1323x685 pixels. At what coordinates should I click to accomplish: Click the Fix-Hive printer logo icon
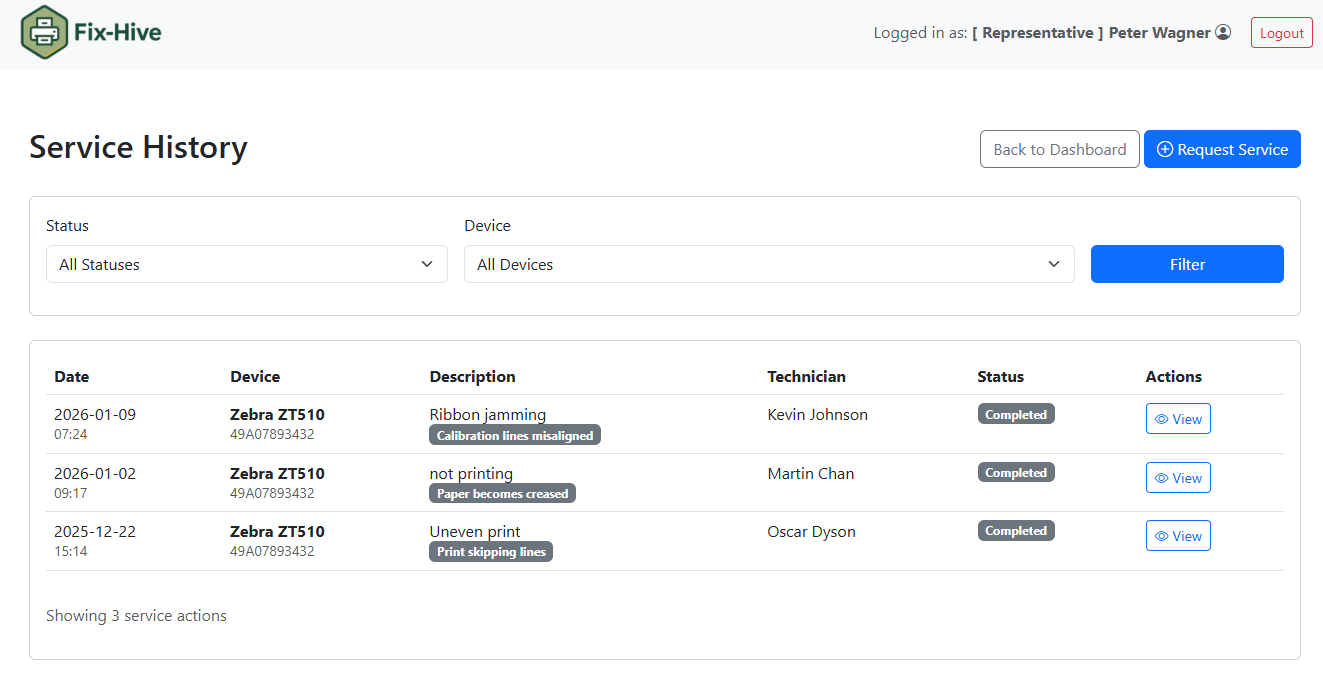pyautogui.click(x=43, y=32)
